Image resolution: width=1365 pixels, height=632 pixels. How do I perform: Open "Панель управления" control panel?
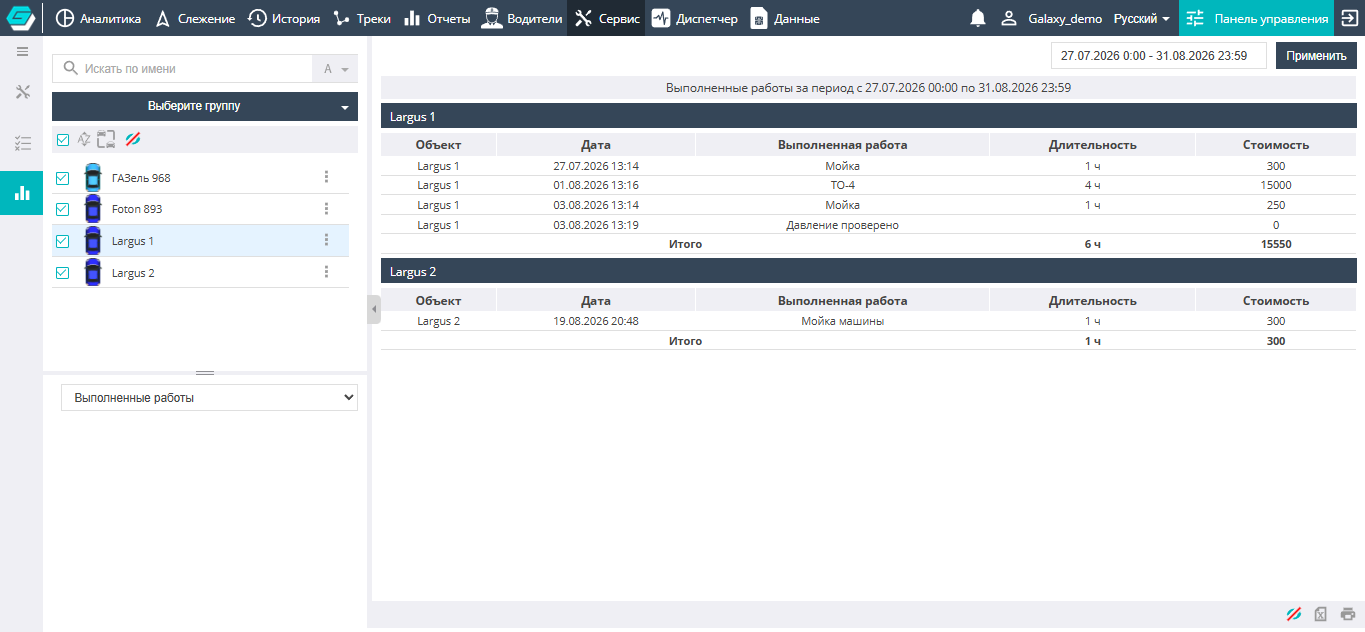tap(1257, 18)
